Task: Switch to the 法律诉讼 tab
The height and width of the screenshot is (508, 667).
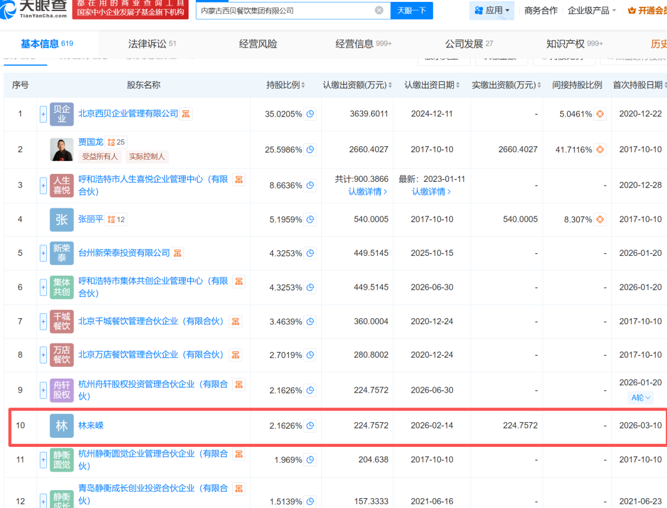Action: pos(152,45)
